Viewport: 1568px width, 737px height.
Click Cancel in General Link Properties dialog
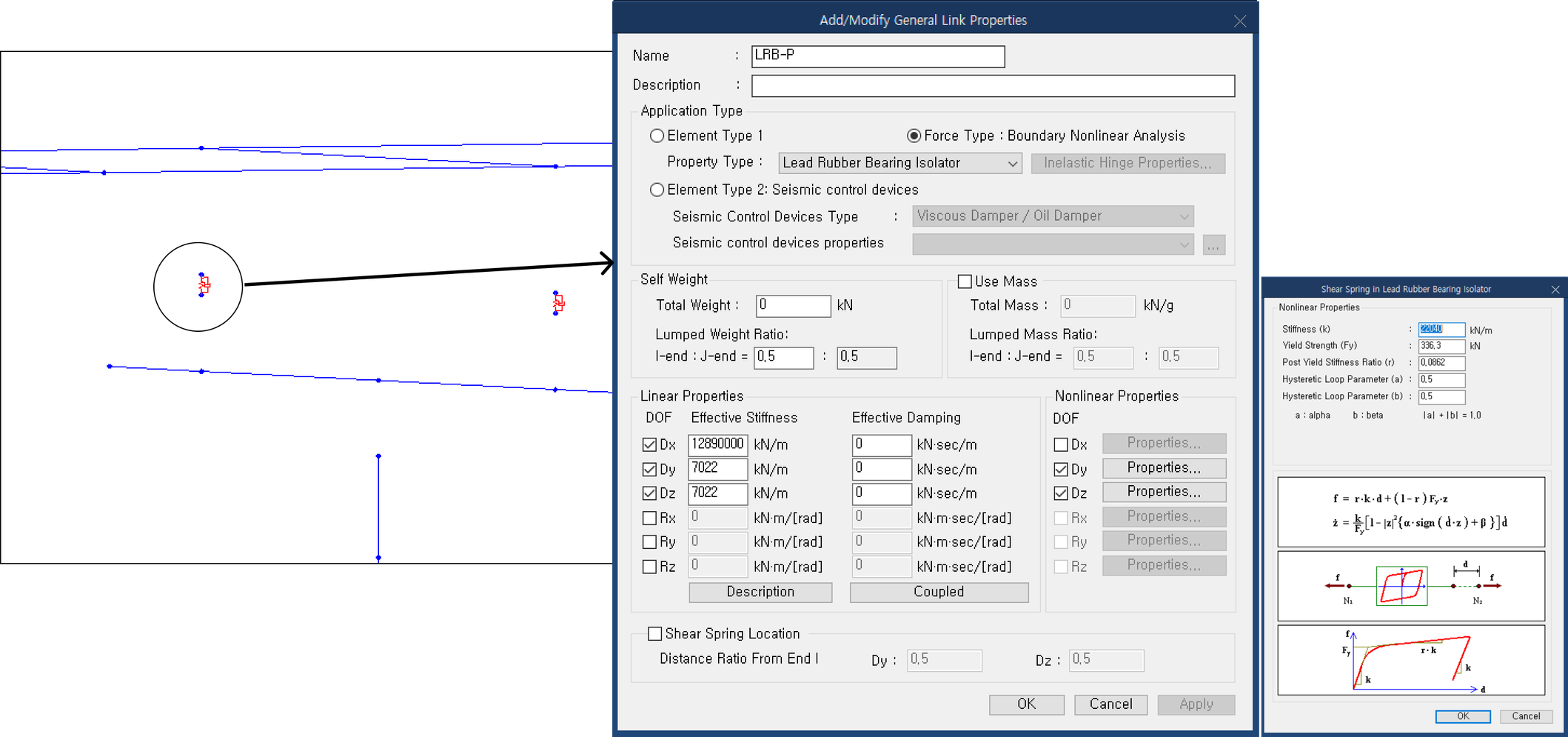pyautogui.click(x=1110, y=704)
